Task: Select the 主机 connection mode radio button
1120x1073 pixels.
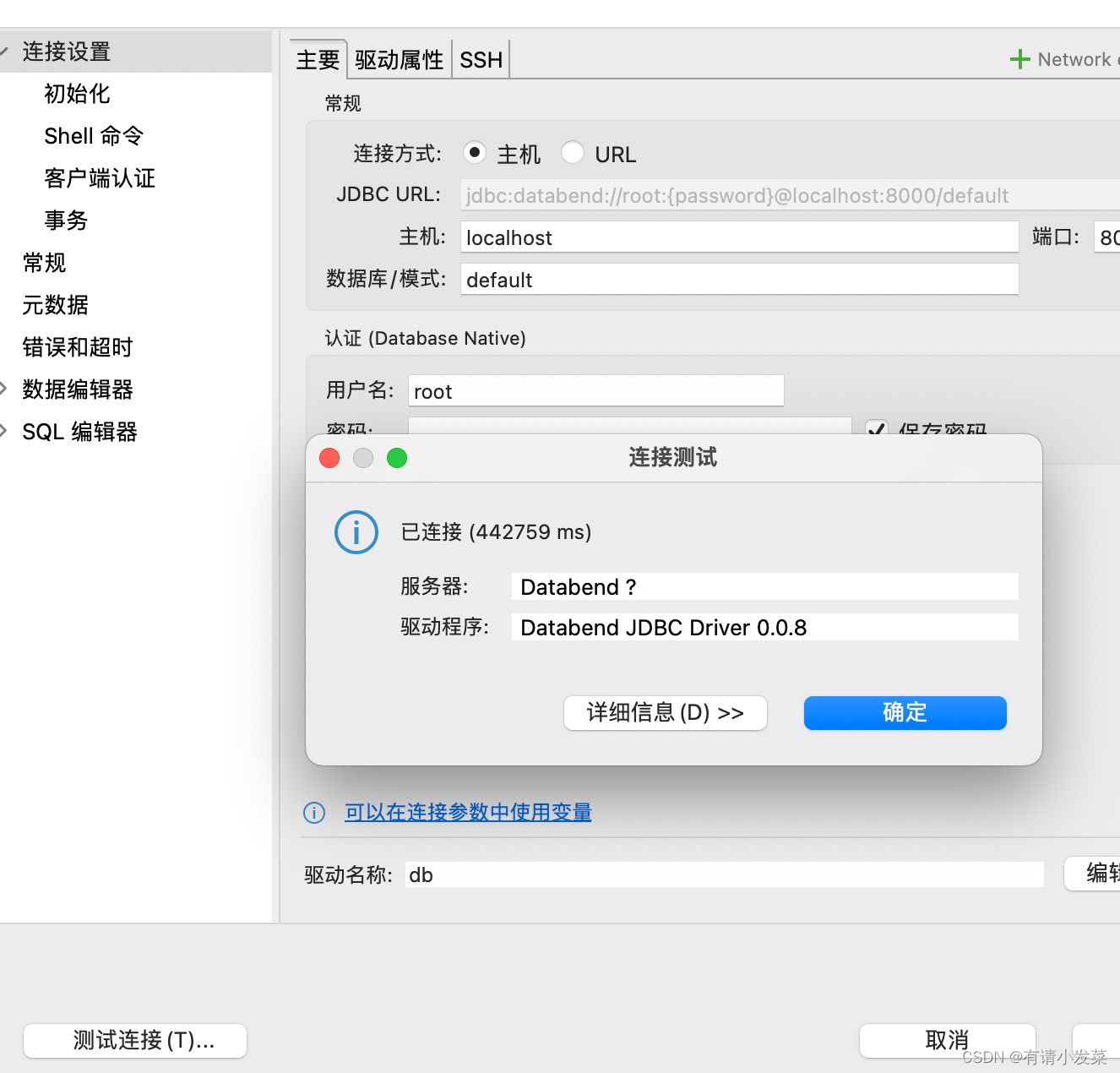Action: pyautogui.click(x=474, y=153)
